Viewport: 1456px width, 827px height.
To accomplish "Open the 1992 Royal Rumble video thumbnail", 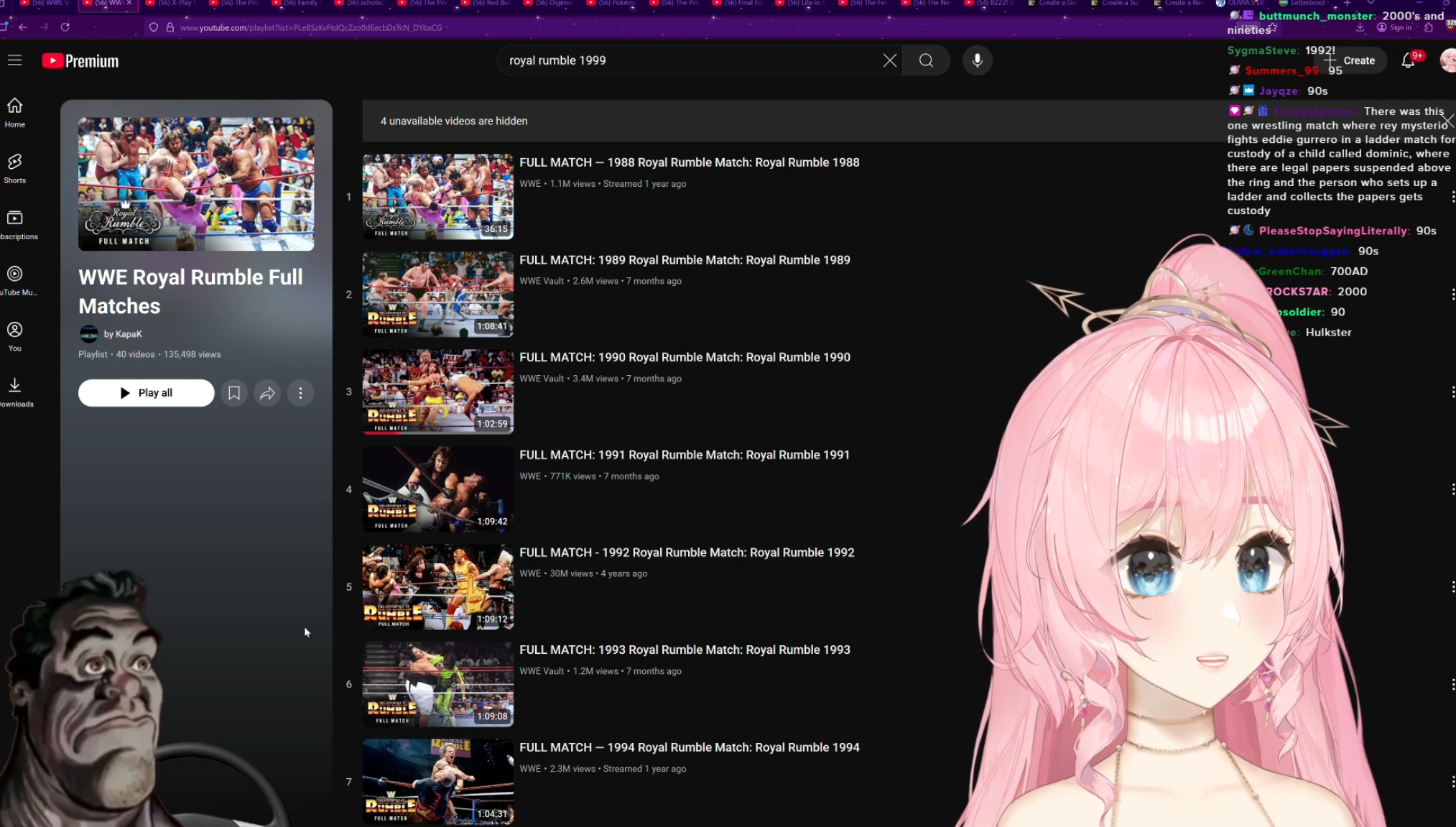I will tap(437, 586).
